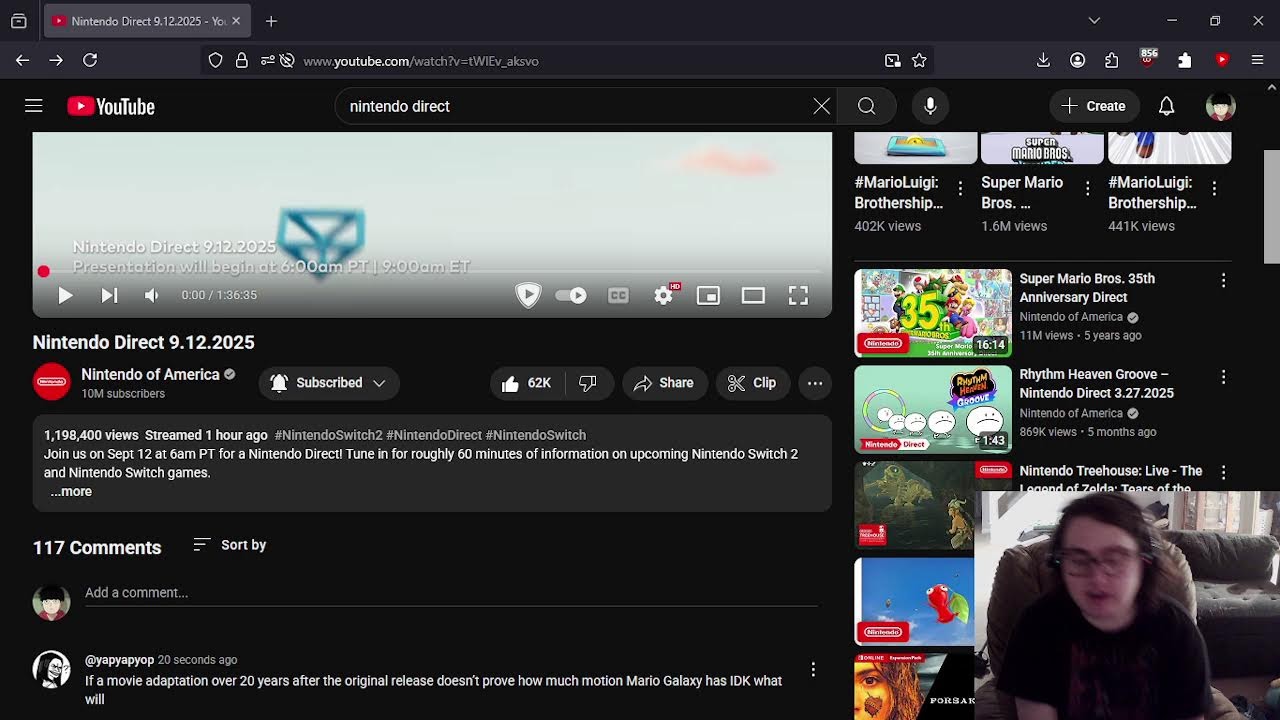The width and height of the screenshot is (1280, 720).
Task: Open player settings gear
Action: click(x=663, y=295)
